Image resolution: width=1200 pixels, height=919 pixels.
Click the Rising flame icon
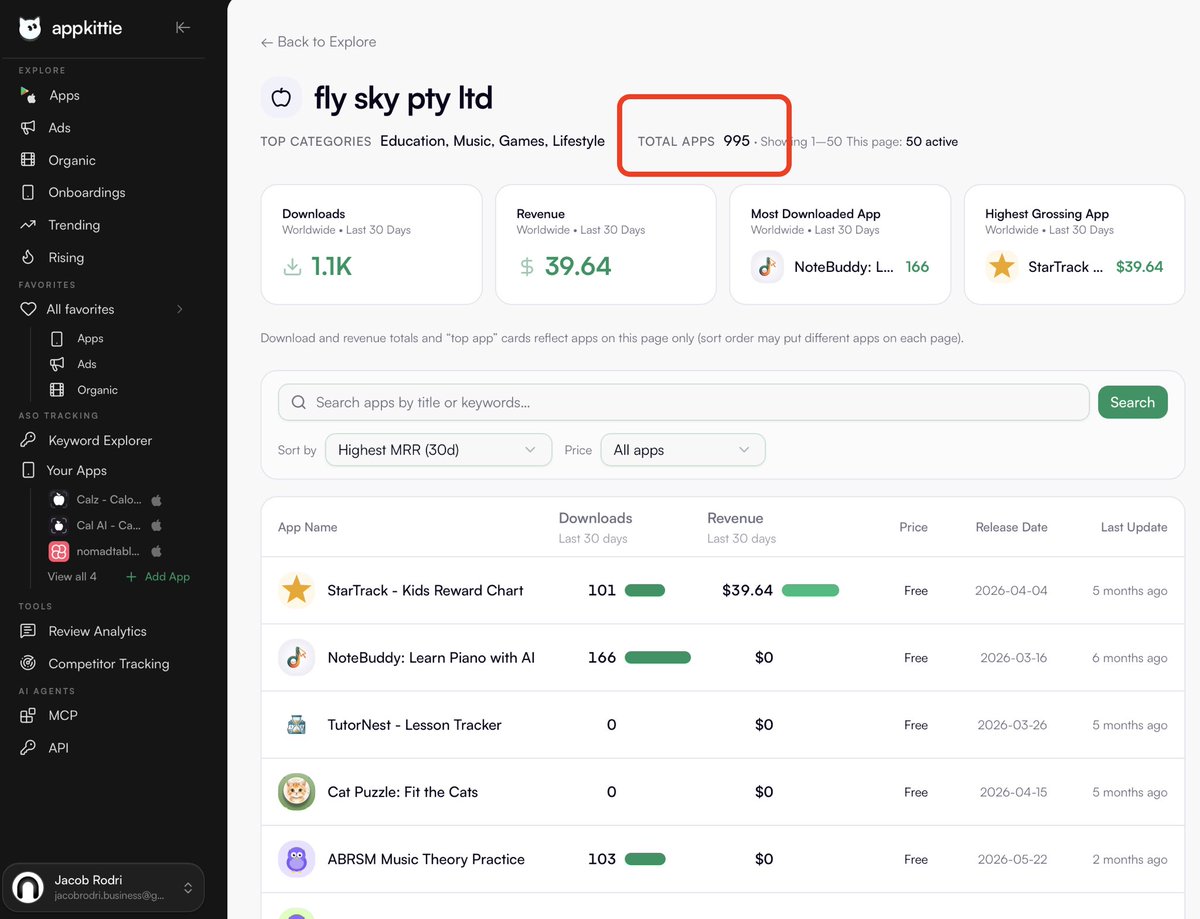pyautogui.click(x=28, y=257)
